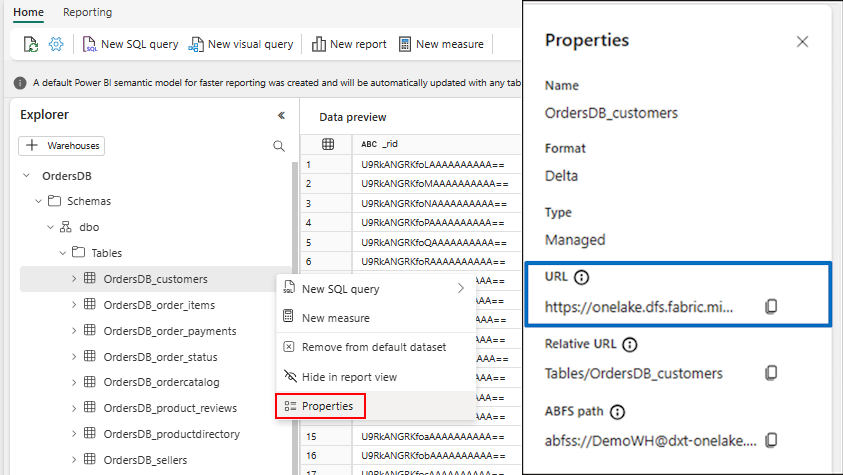Click the URL info icon
Screen dimensions: 843x475
click(581, 277)
